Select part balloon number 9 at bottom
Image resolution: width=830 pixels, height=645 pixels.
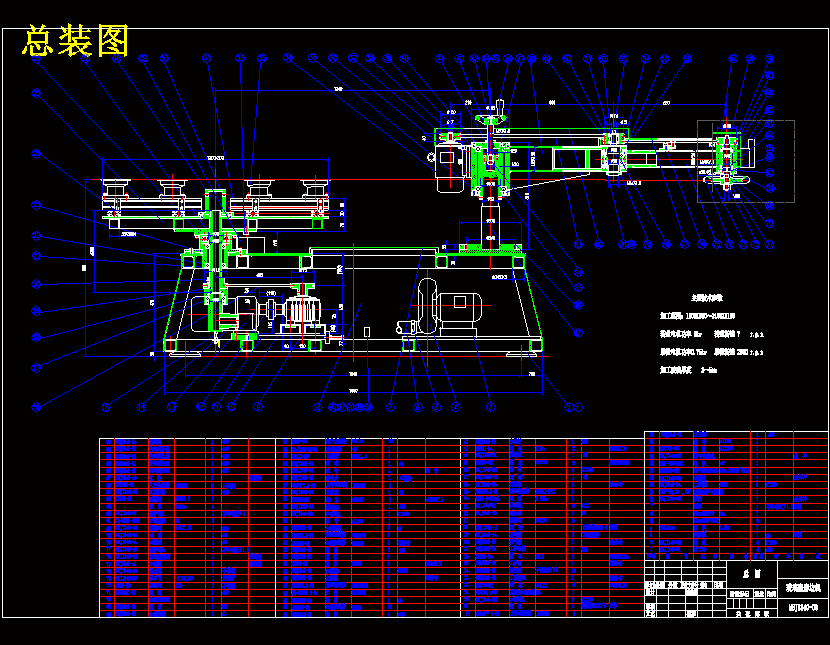(258, 407)
